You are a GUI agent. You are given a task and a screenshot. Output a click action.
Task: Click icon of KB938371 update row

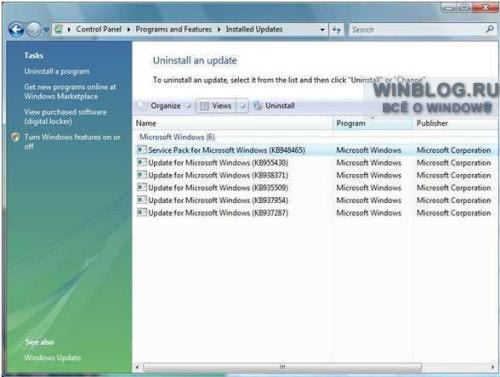(x=142, y=175)
